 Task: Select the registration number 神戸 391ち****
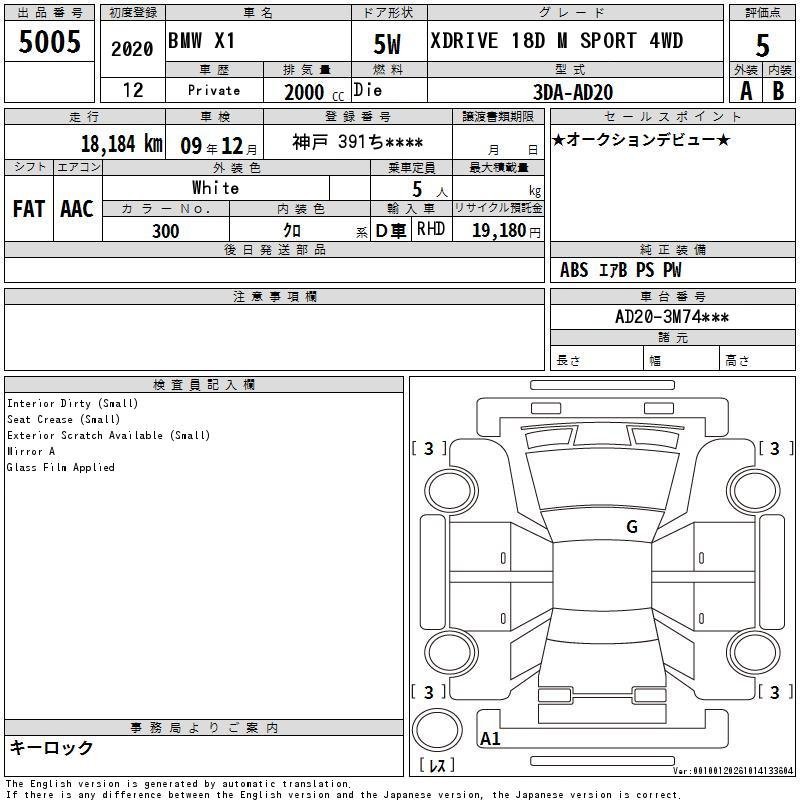(x=358, y=142)
